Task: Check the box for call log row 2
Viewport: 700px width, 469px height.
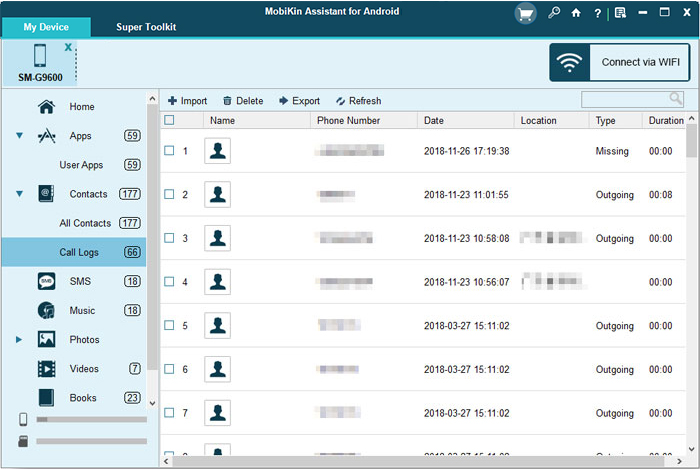Action: 169,194
